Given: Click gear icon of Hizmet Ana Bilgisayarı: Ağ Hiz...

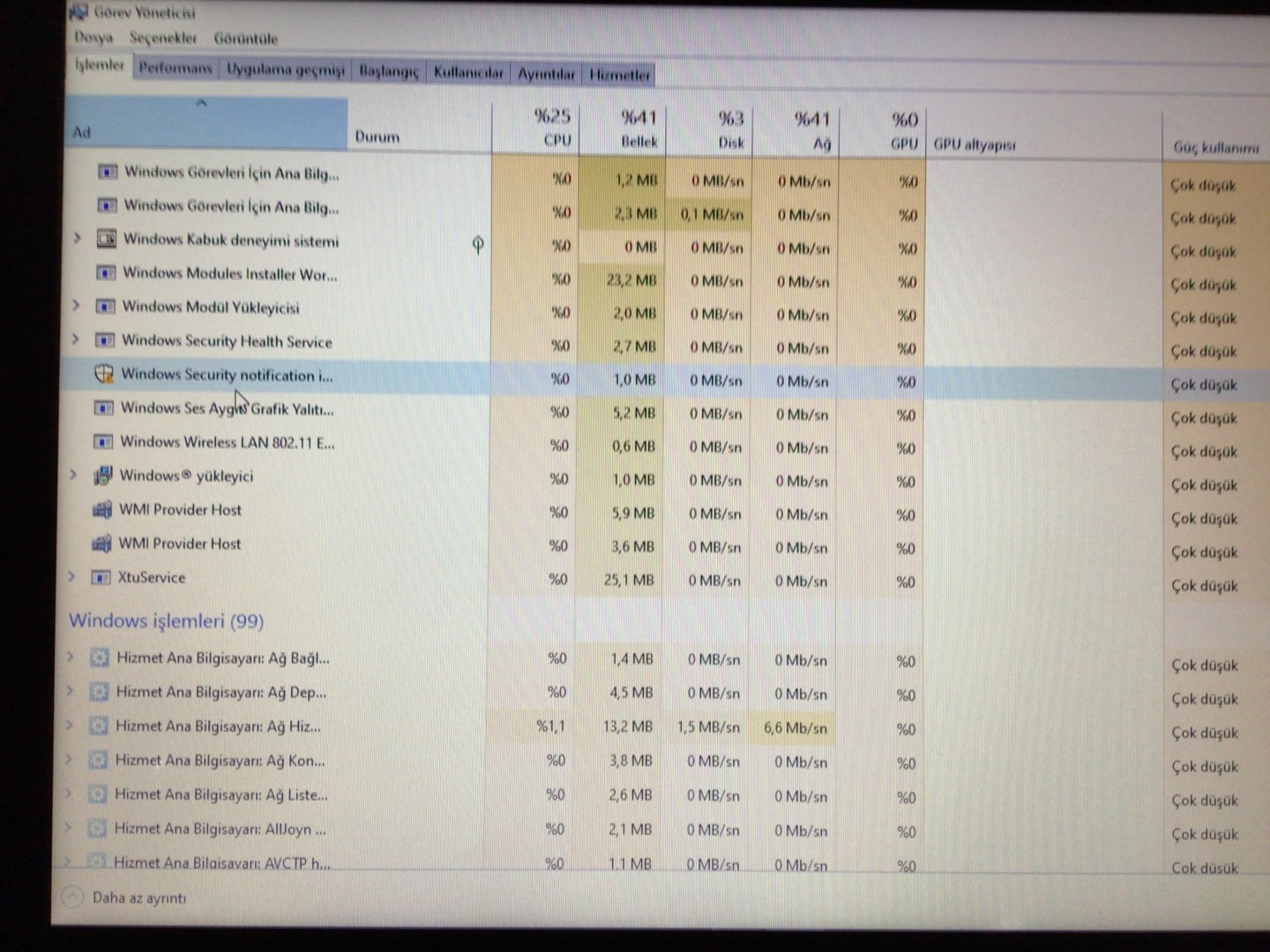Looking at the screenshot, I should (x=99, y=726).
